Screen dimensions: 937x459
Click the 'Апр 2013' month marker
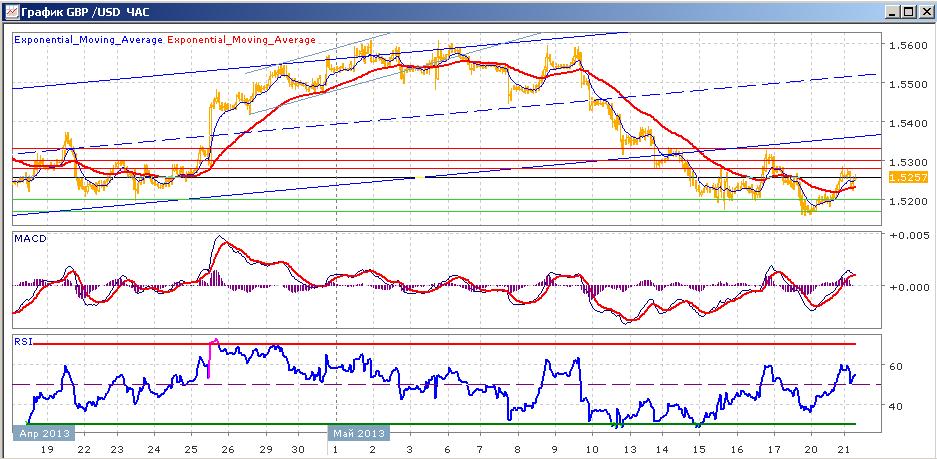click(44, 433)
